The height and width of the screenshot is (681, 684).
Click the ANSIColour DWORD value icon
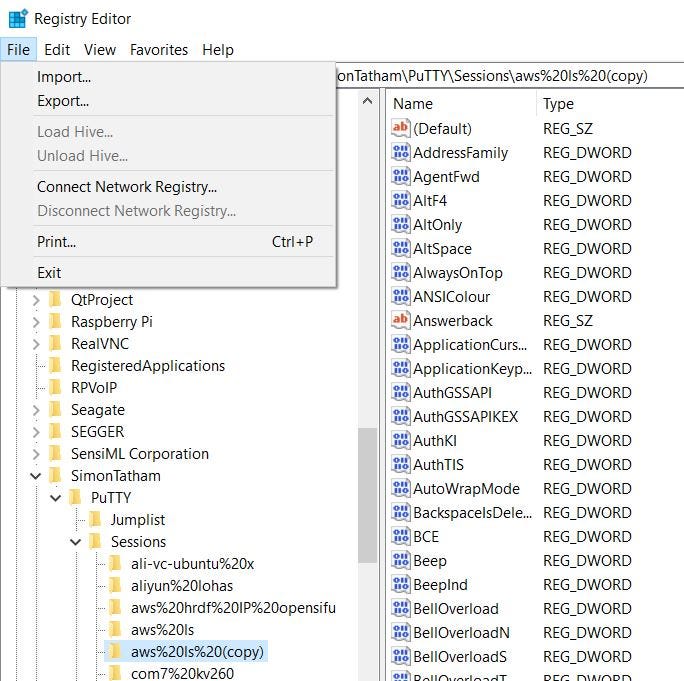click(x=400, y=296)
